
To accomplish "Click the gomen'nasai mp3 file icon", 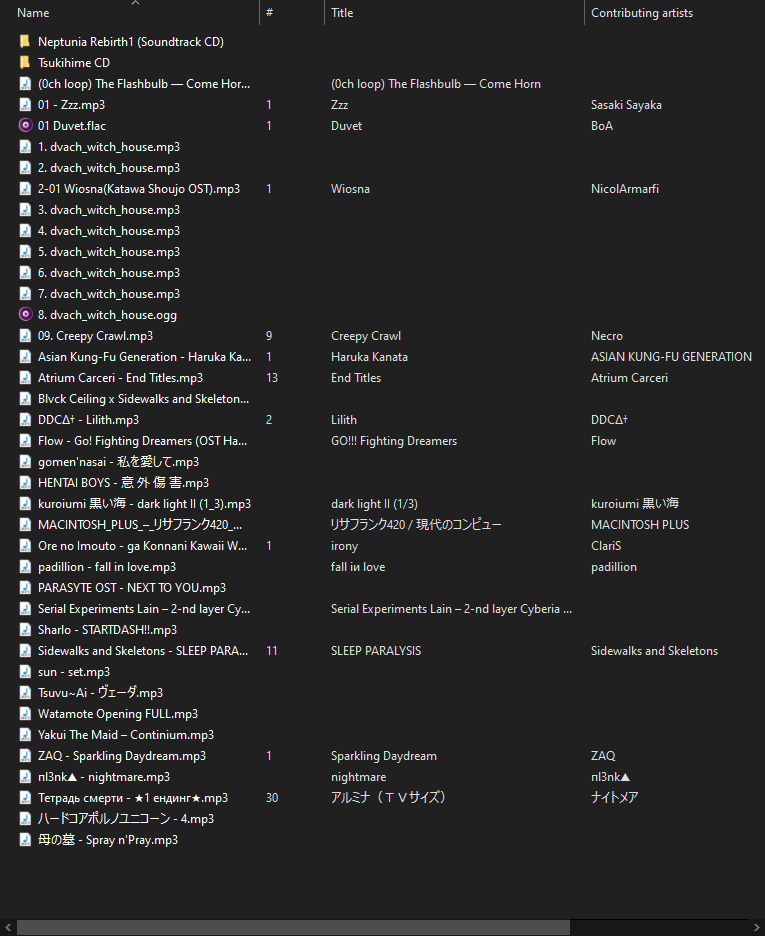I will coord(25,461).
